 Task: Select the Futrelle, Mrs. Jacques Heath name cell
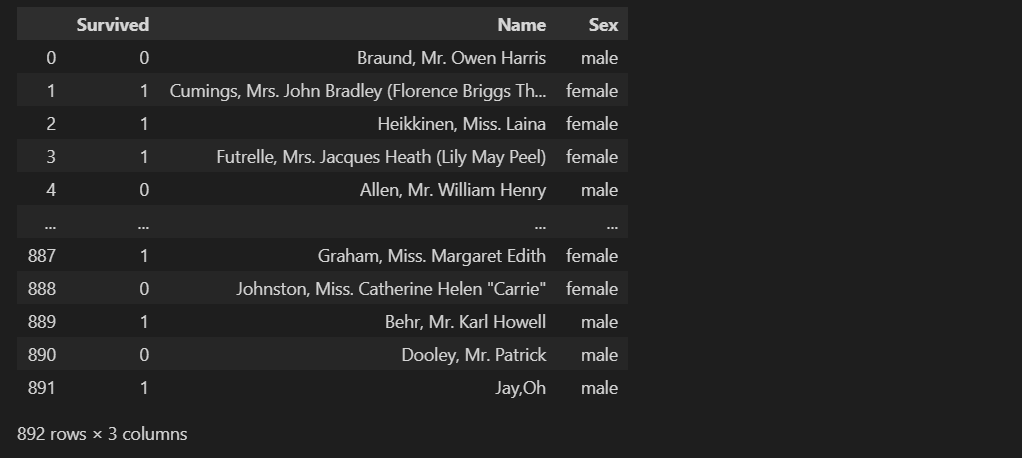coord(381,157)
